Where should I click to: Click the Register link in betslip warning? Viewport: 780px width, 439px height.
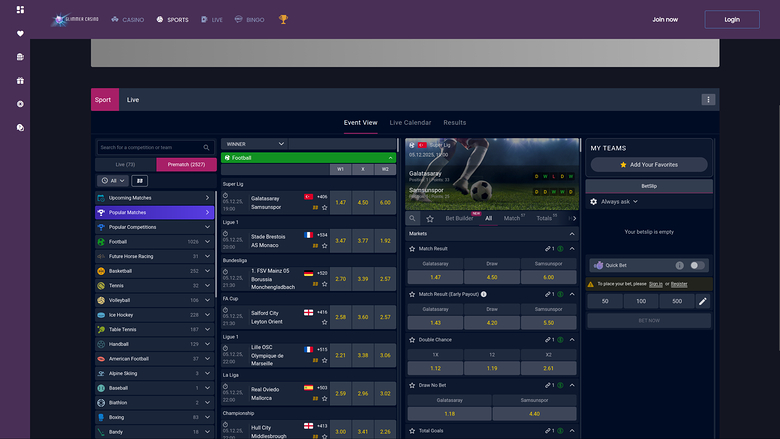pyautogui.click(x=679, y=284)
